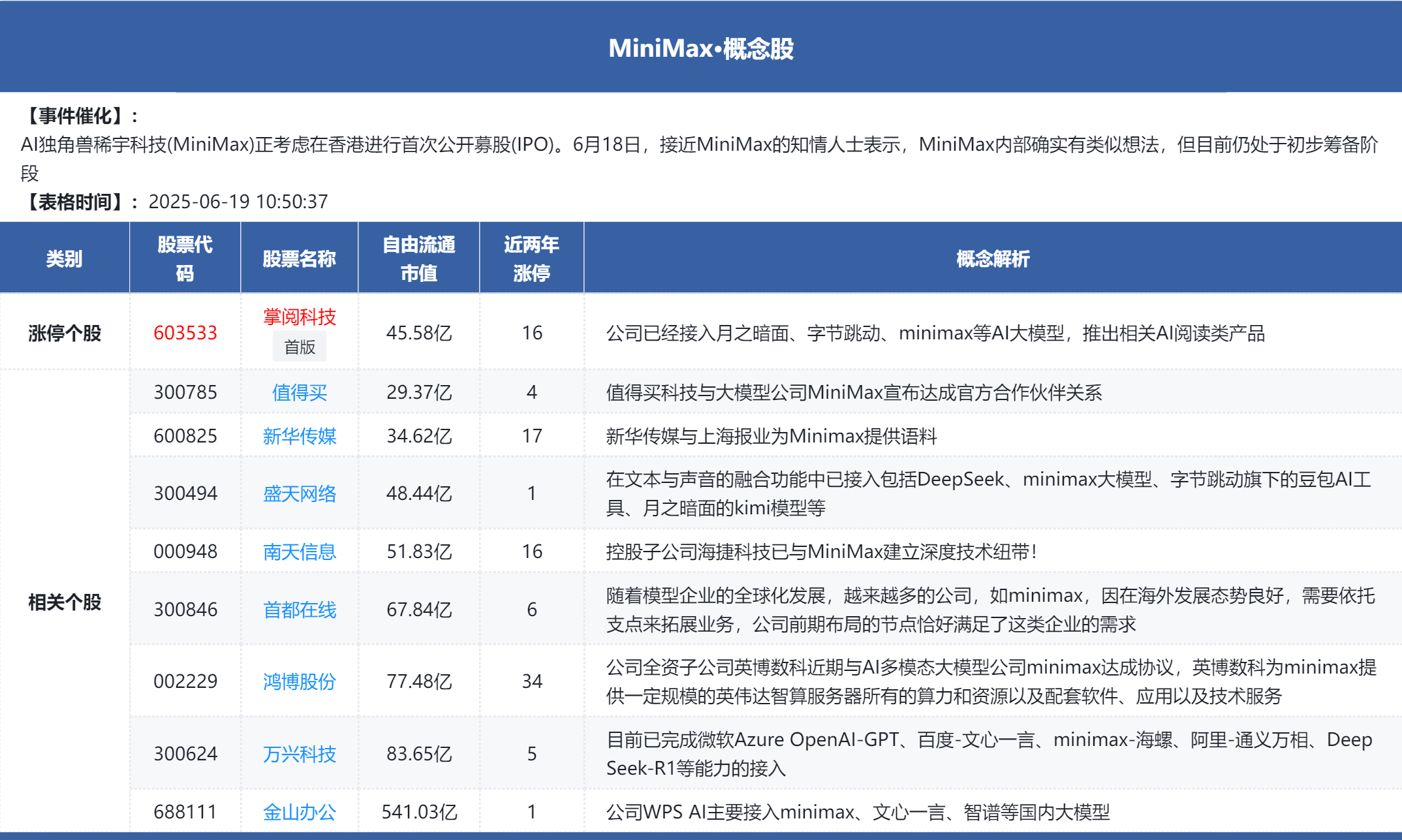The image size is (1402, 840).
Task: Click the 541.03亿 market value cell
Action: tap(419, 812)
